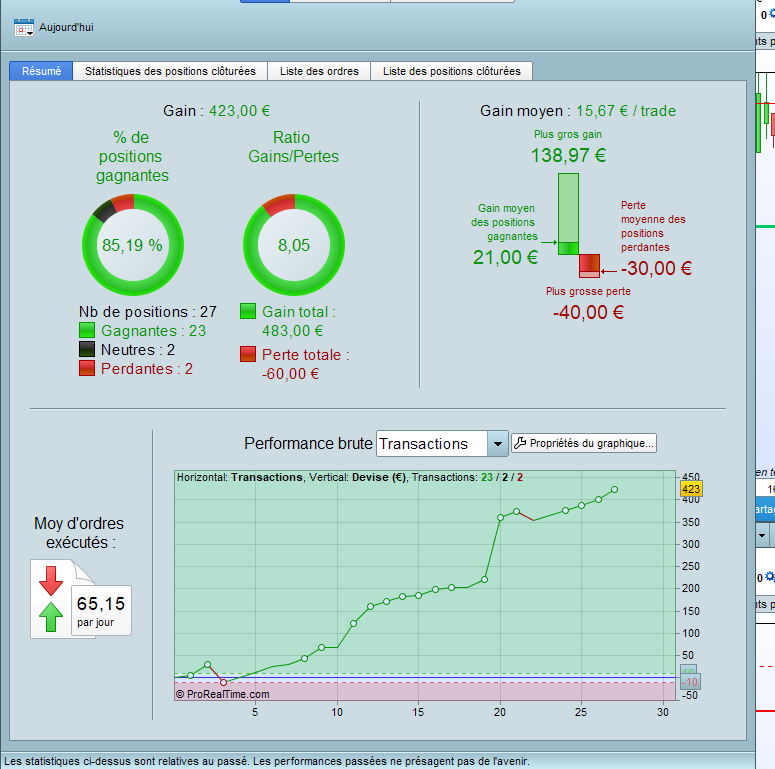
Task: Click the green largest gain bar
Action: coord(568,214)
